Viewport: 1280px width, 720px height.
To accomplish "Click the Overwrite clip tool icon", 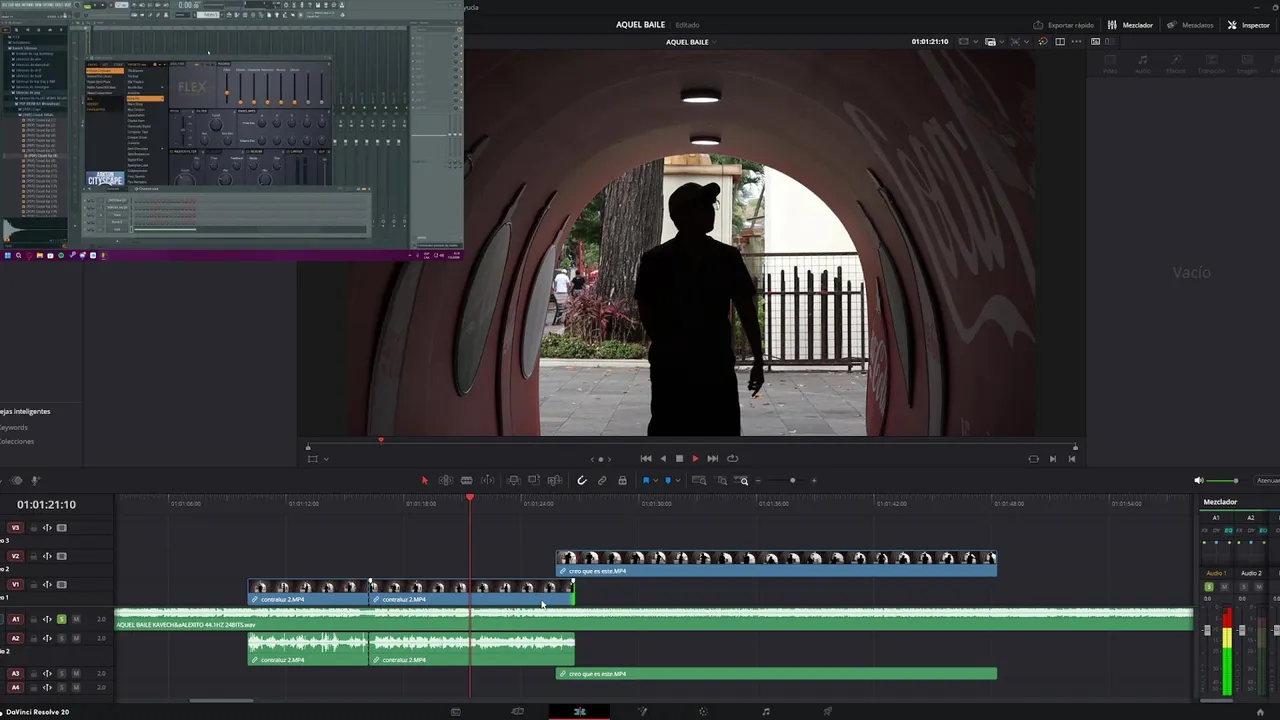I will click(534, 480).
